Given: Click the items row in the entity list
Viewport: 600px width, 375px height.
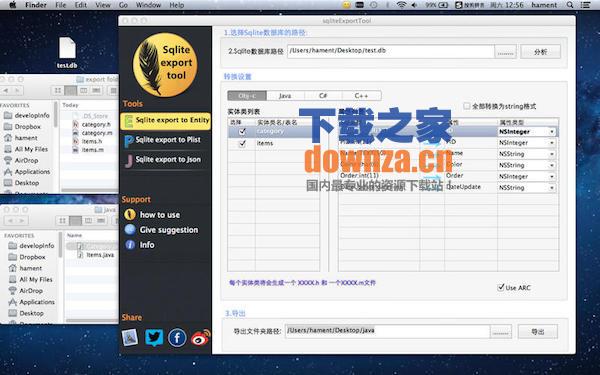Looking at the screenshot, I should (274, 143).
